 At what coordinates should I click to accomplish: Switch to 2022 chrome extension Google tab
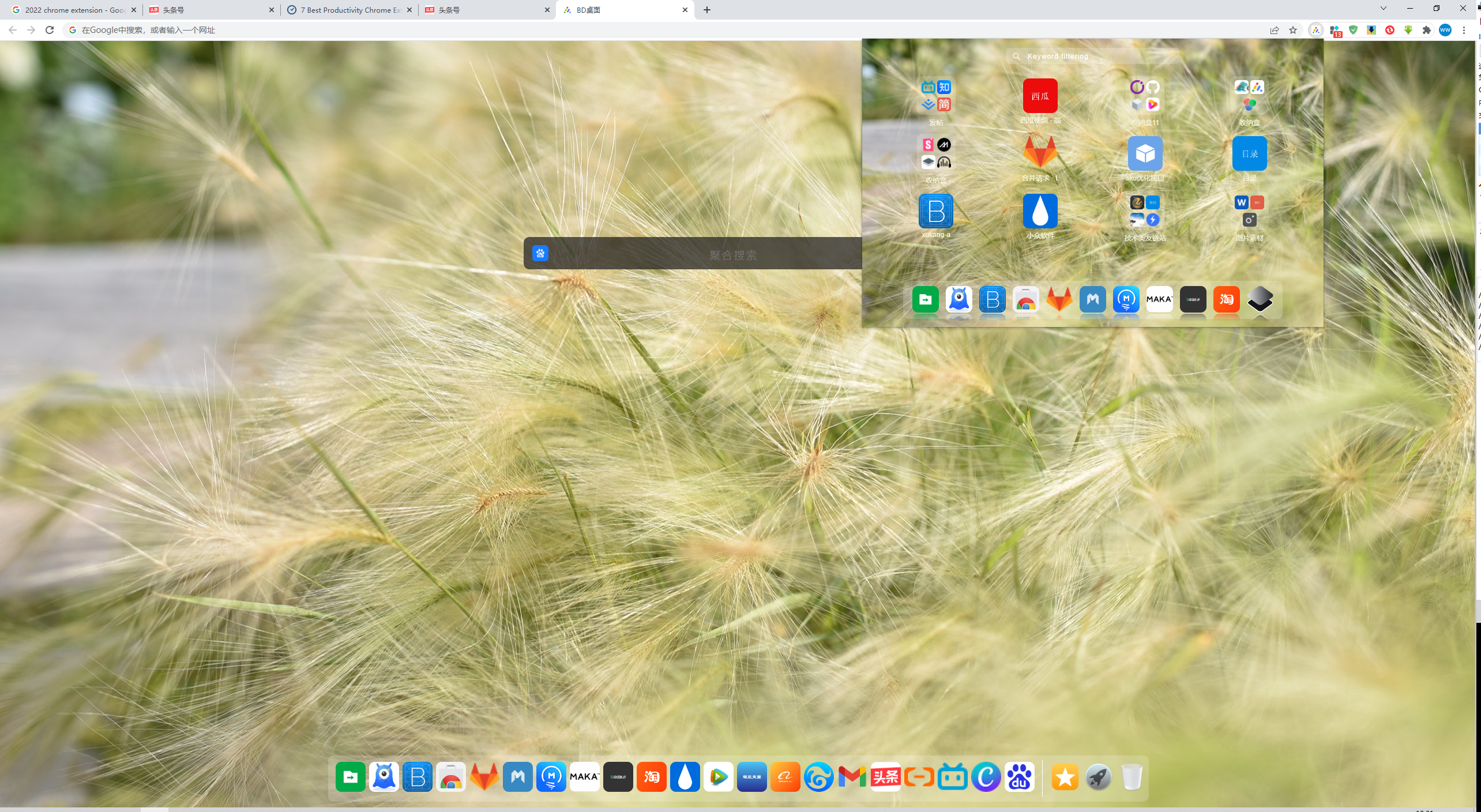pyautogui.click(x=74, y=10)
